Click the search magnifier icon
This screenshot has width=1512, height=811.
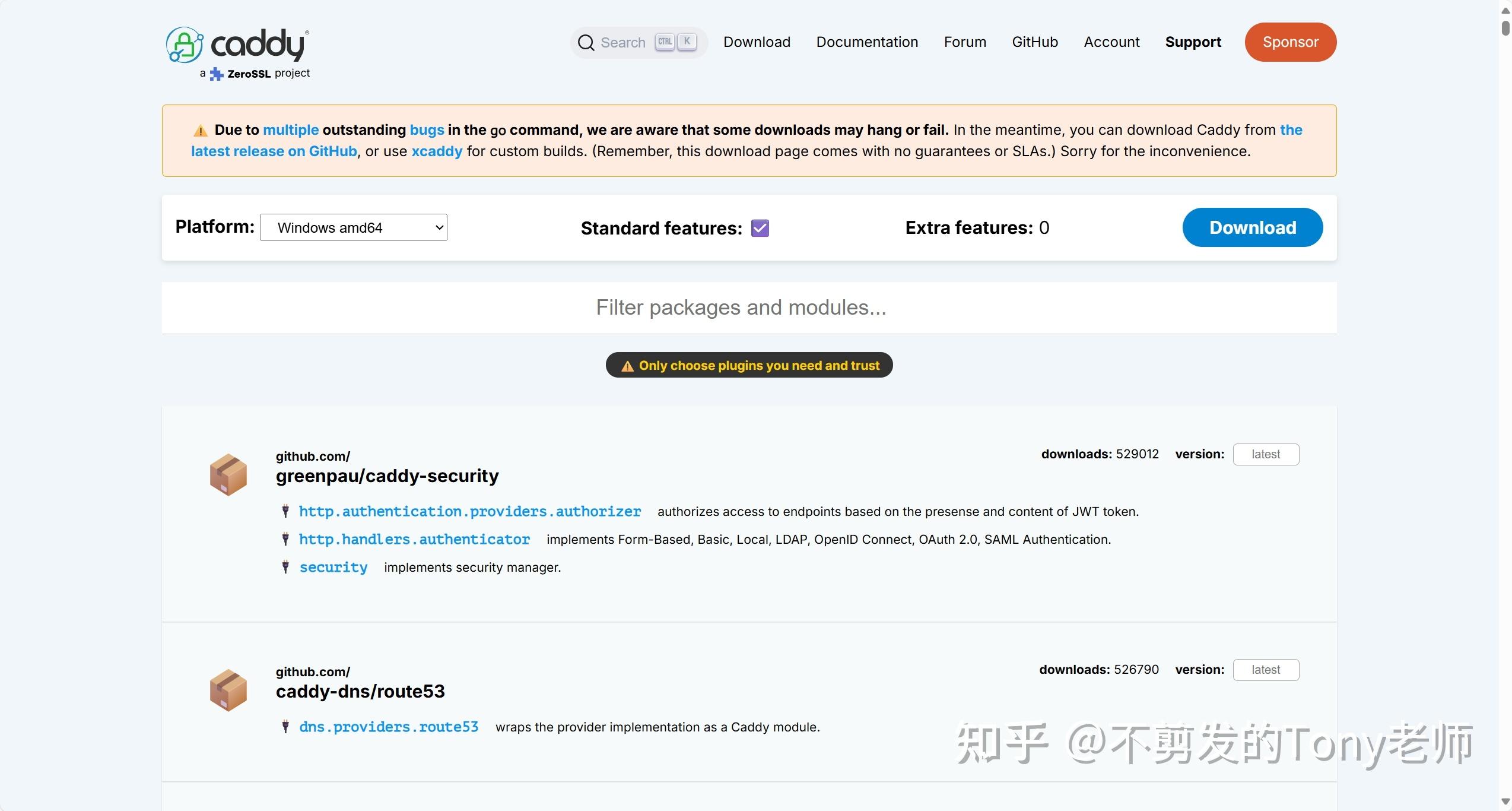(x=586, y=43)
